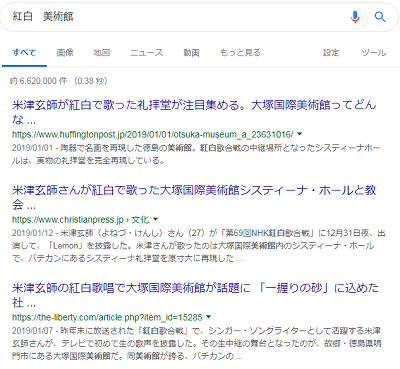Click the result count 約 6,620,000 件

click(x=38, y=81)
